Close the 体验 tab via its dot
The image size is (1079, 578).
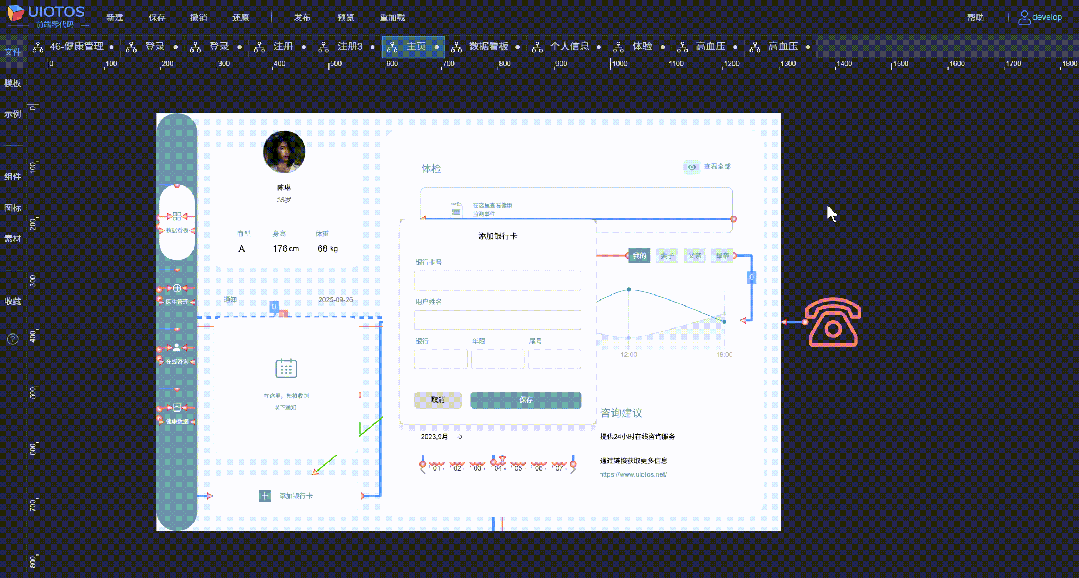(662, 47)
